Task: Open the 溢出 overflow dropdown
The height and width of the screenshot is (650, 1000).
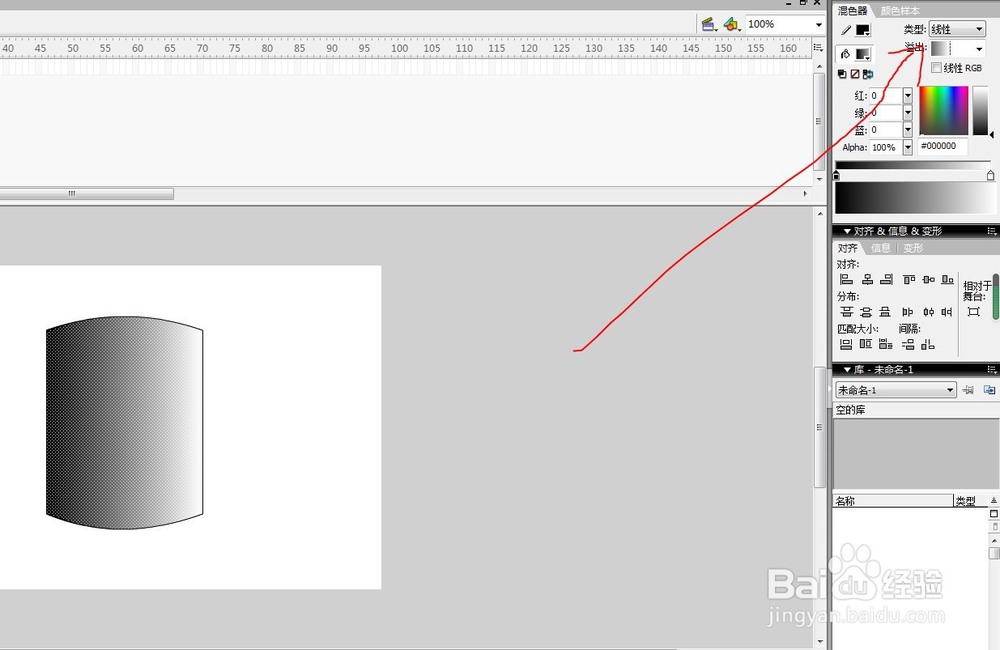Action: pyautogui.click(x=958, y=48)
